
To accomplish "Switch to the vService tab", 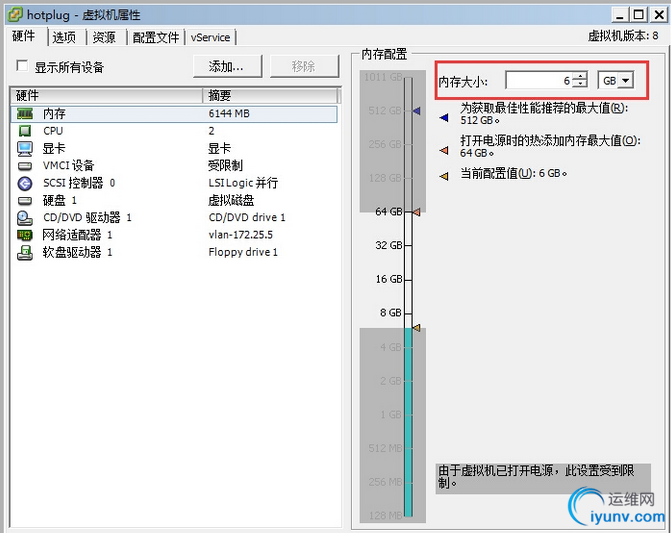I will [210, 38].
